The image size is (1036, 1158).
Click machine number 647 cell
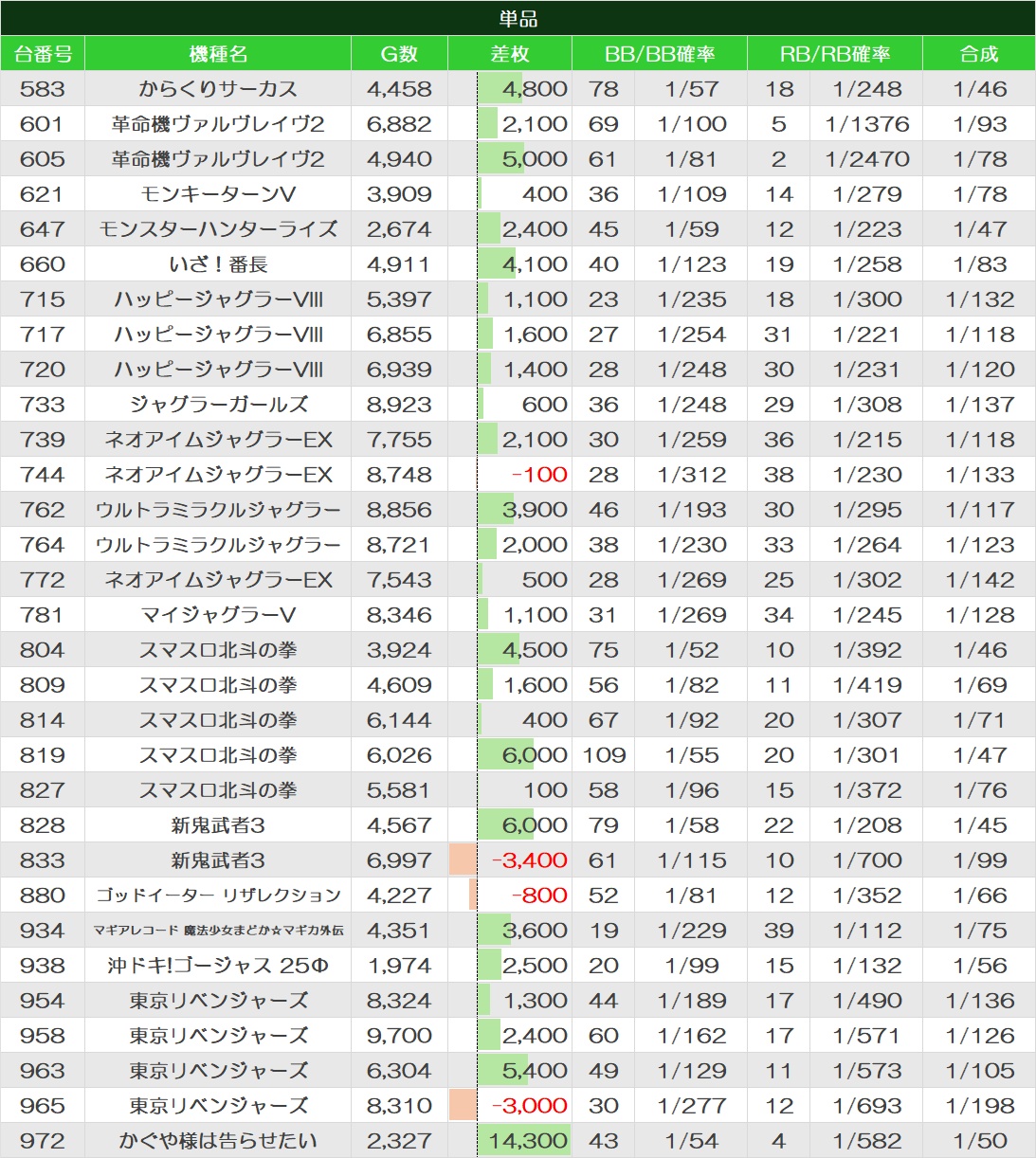click(x=43, y=229)
